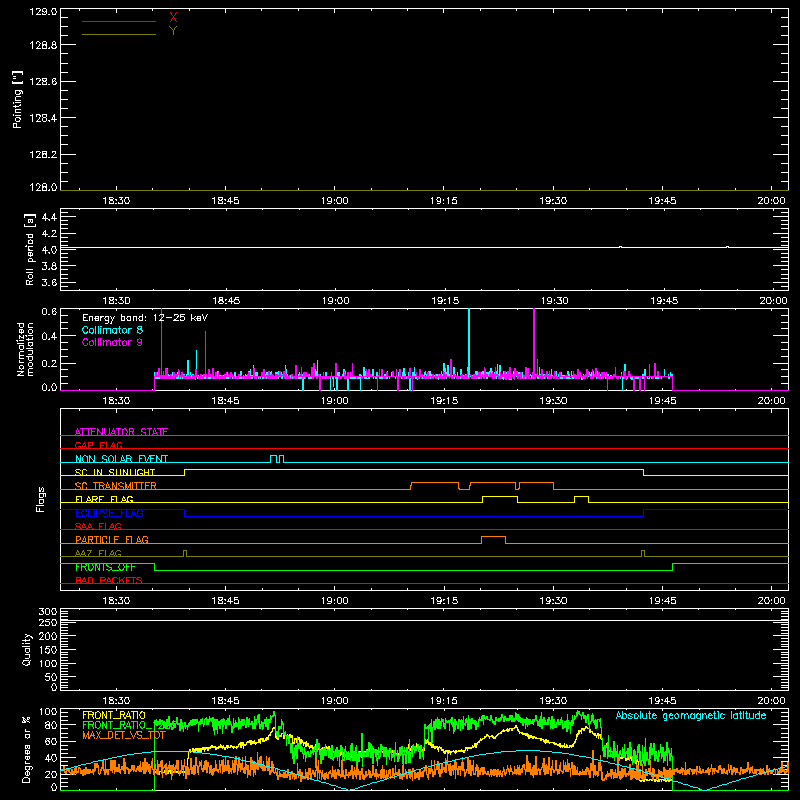This screenshot has width=800, height=800.
Task: Click the SAA_FLAG label
Action: click(x=98, y=526)
